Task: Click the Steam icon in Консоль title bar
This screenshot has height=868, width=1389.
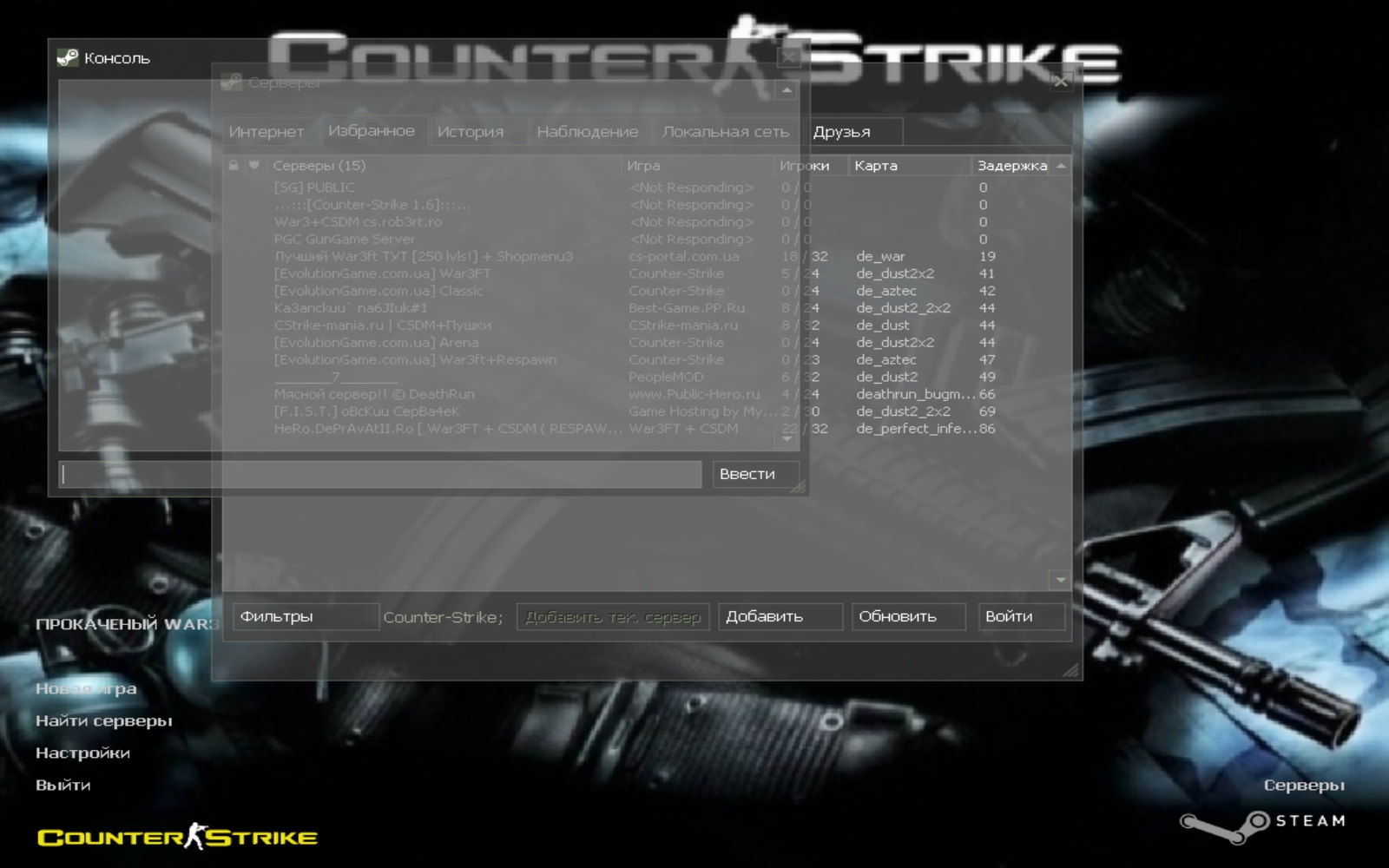Action: 67,58
